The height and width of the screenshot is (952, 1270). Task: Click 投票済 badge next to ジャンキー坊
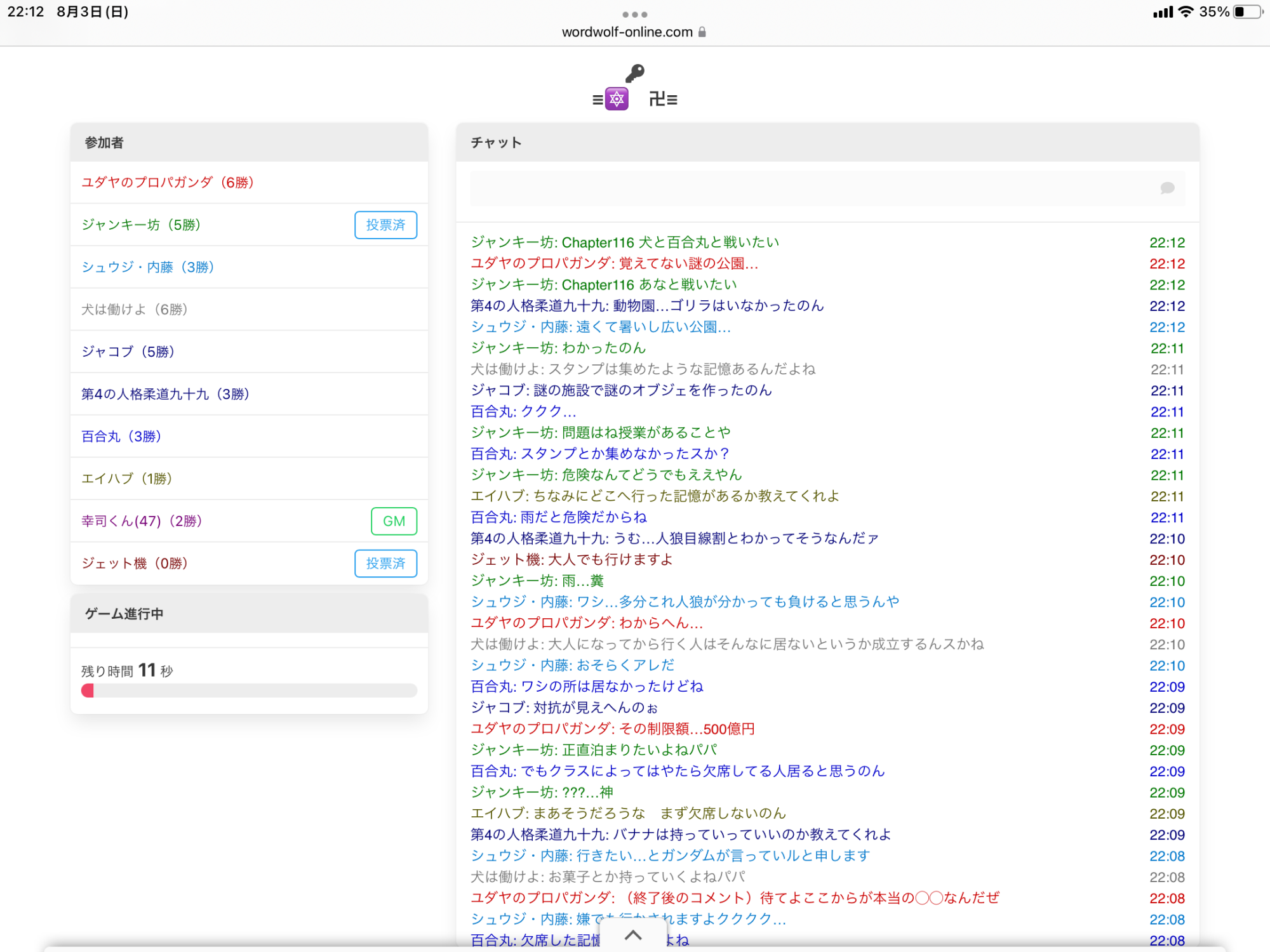point(385,225)
